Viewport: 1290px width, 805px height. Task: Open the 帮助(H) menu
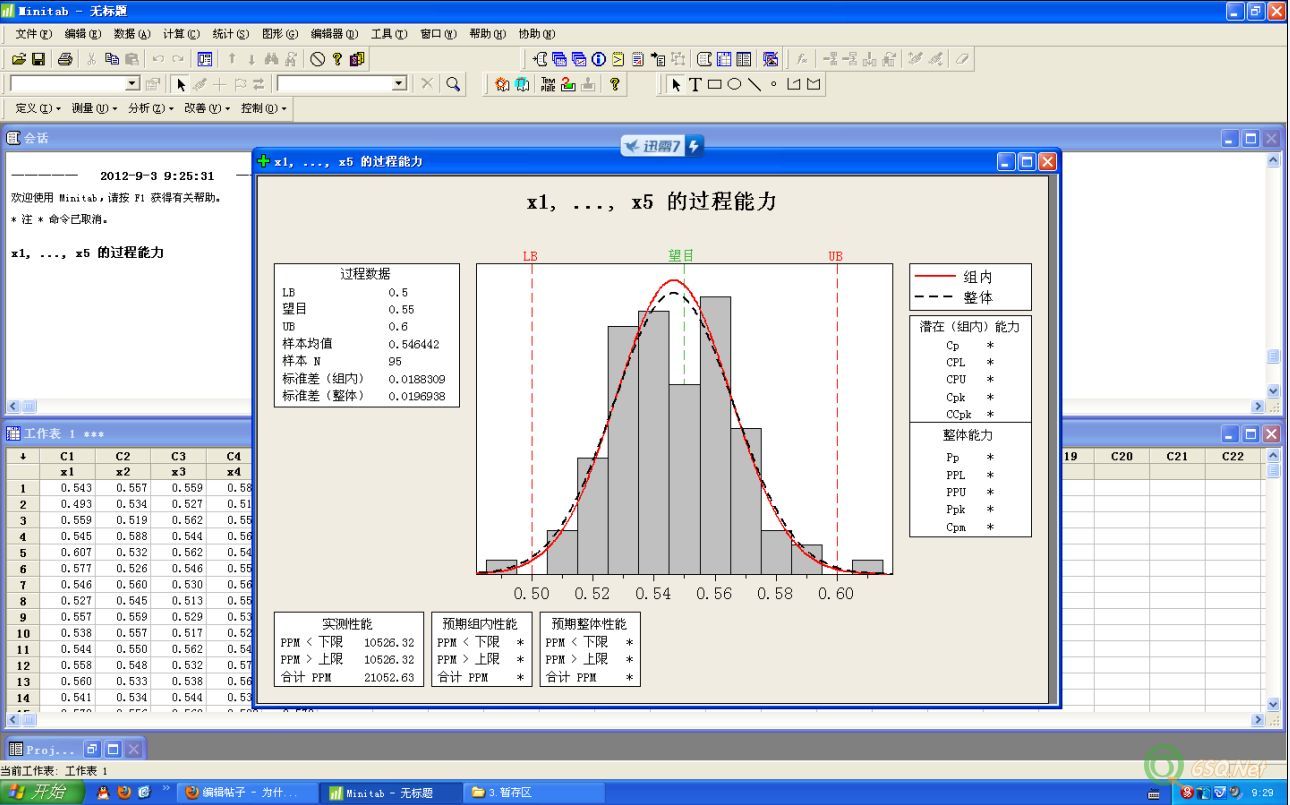click(x=487, y=33)
